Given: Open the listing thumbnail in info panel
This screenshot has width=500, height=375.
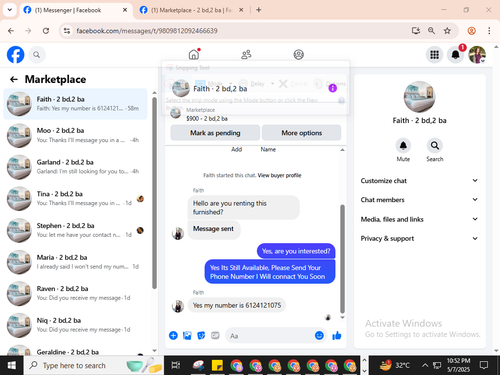Looking at the screenshot, I should pyautogui.click(x=419, y=97).
